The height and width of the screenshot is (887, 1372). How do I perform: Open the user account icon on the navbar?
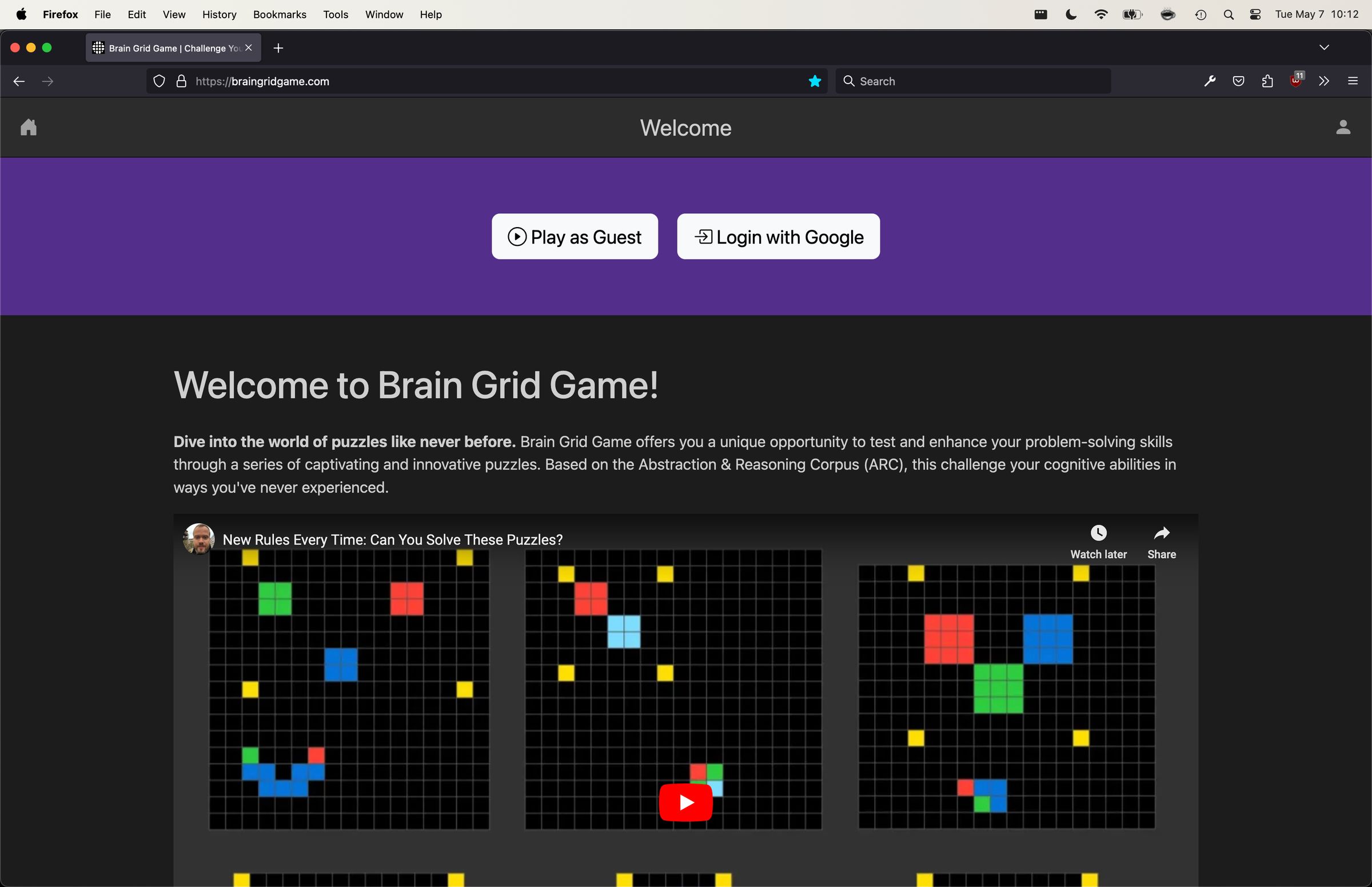pos(1343,128)
